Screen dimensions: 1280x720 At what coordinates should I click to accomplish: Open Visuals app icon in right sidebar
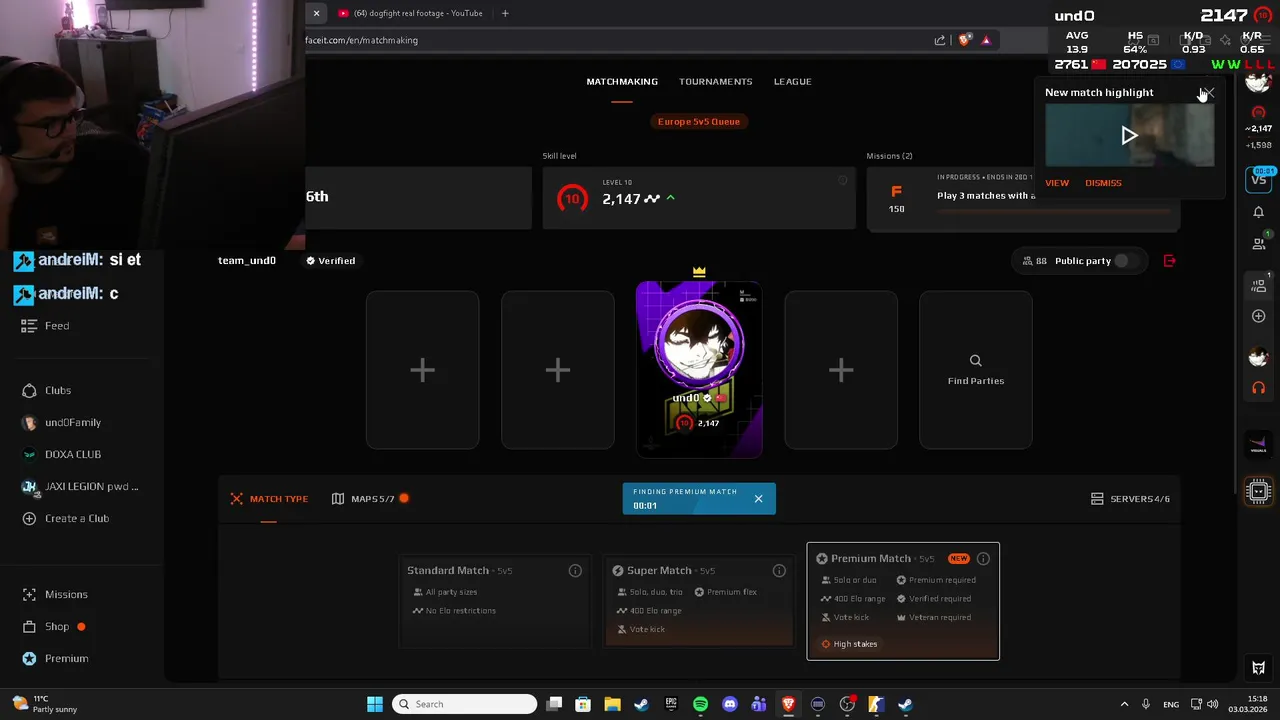(1258, 446)
